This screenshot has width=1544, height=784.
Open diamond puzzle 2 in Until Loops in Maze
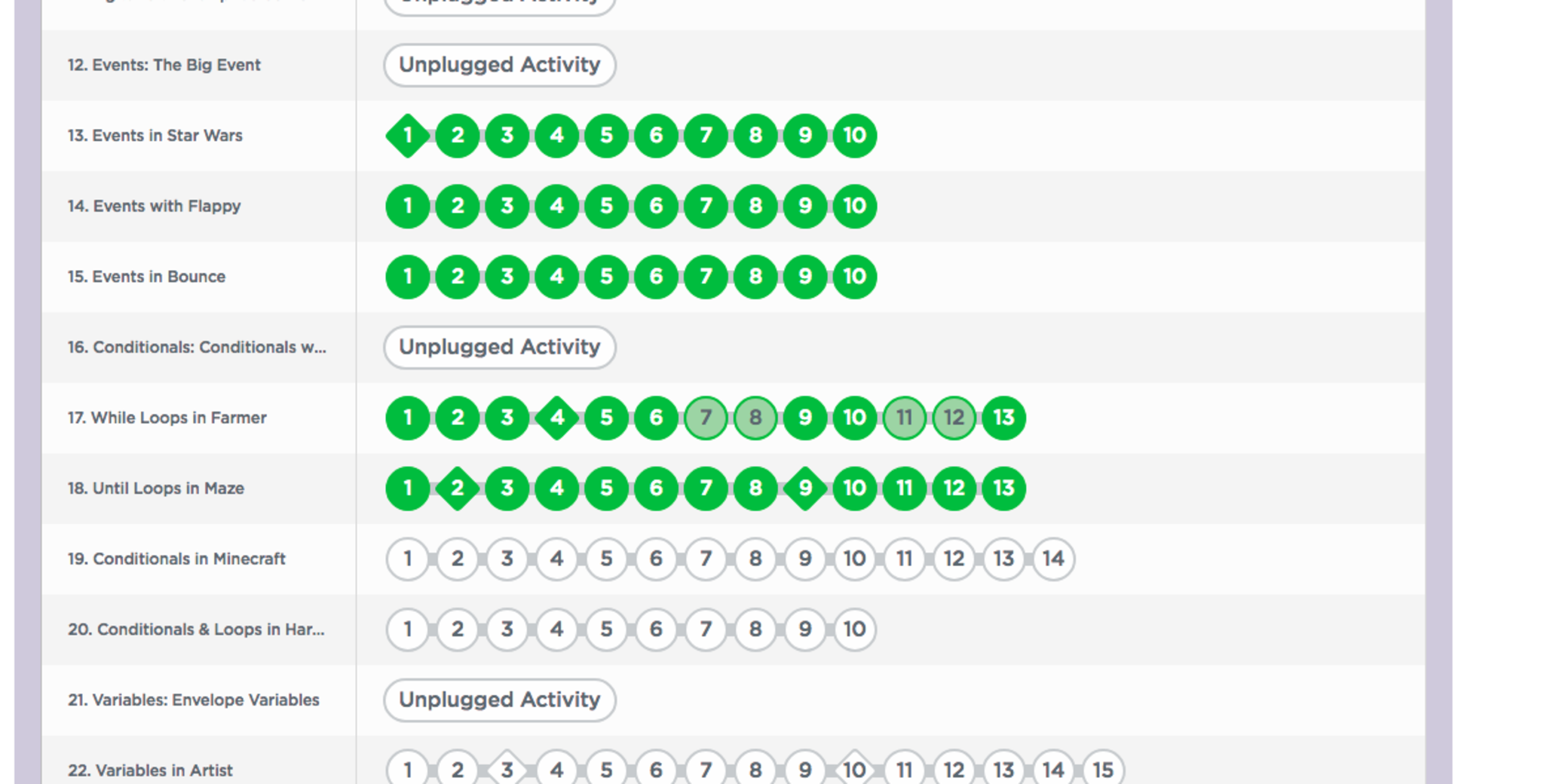coord(458,488)
